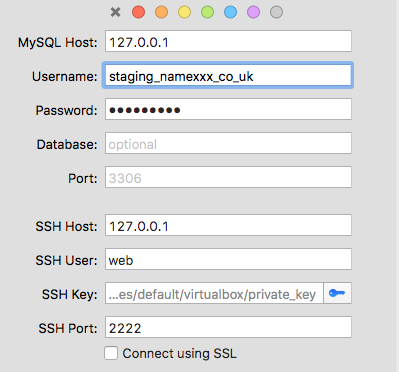
Task: Select the optional Database field
Action: 228,143
